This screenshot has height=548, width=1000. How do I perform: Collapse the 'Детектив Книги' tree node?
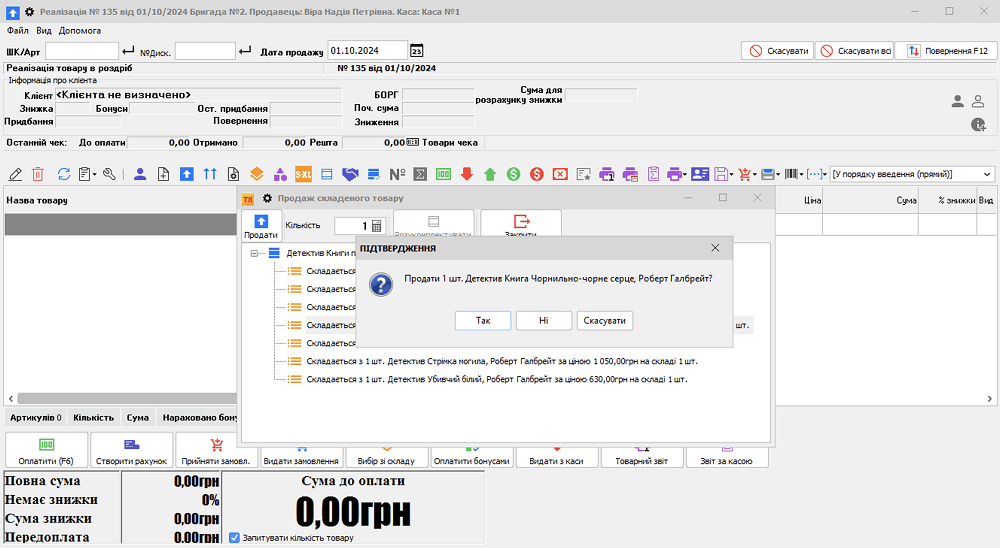pos(256,254)
